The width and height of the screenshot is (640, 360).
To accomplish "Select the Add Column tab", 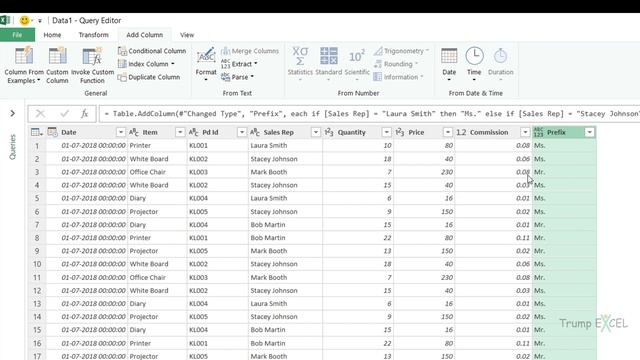I will tap(144, 35).
